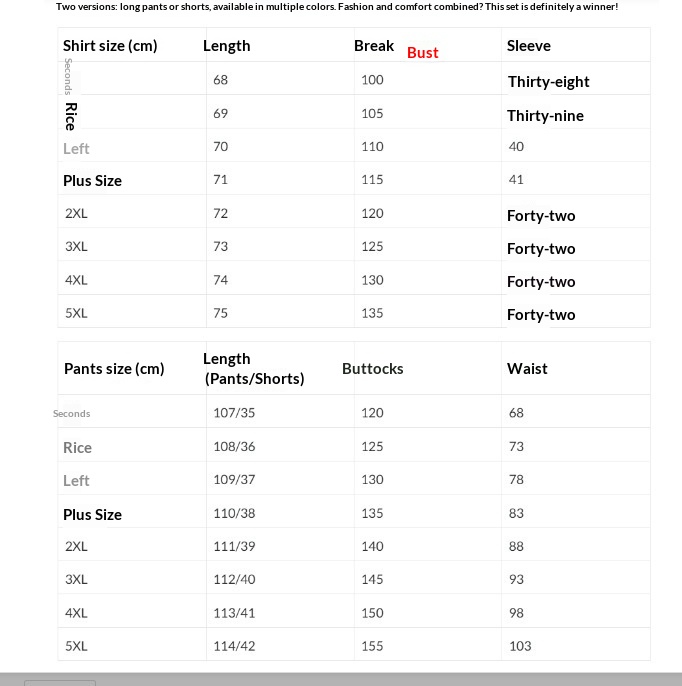Click the 107/35 pants length cell
Viewport: 682px width, 686px height.
(234, 413)
